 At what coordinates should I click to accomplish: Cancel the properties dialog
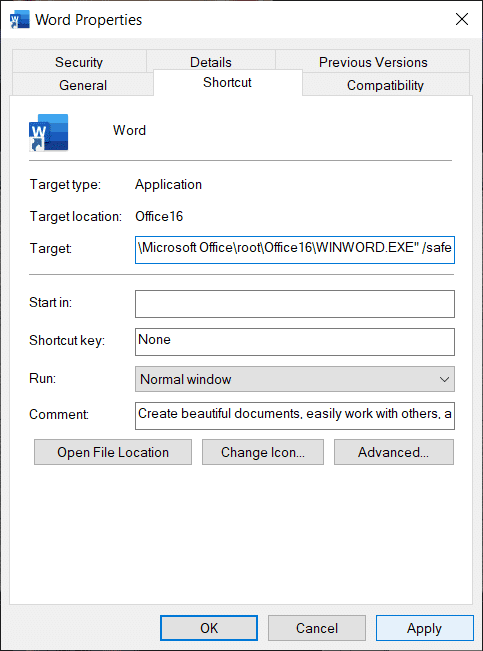click(317, 628)
